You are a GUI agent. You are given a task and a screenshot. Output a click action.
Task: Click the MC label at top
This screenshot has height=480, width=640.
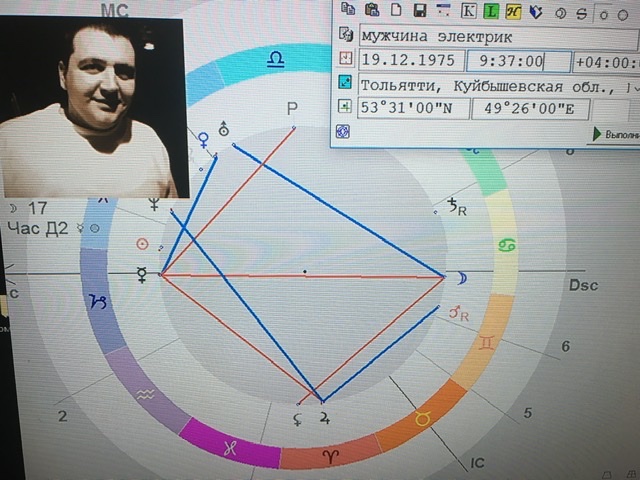114,10
